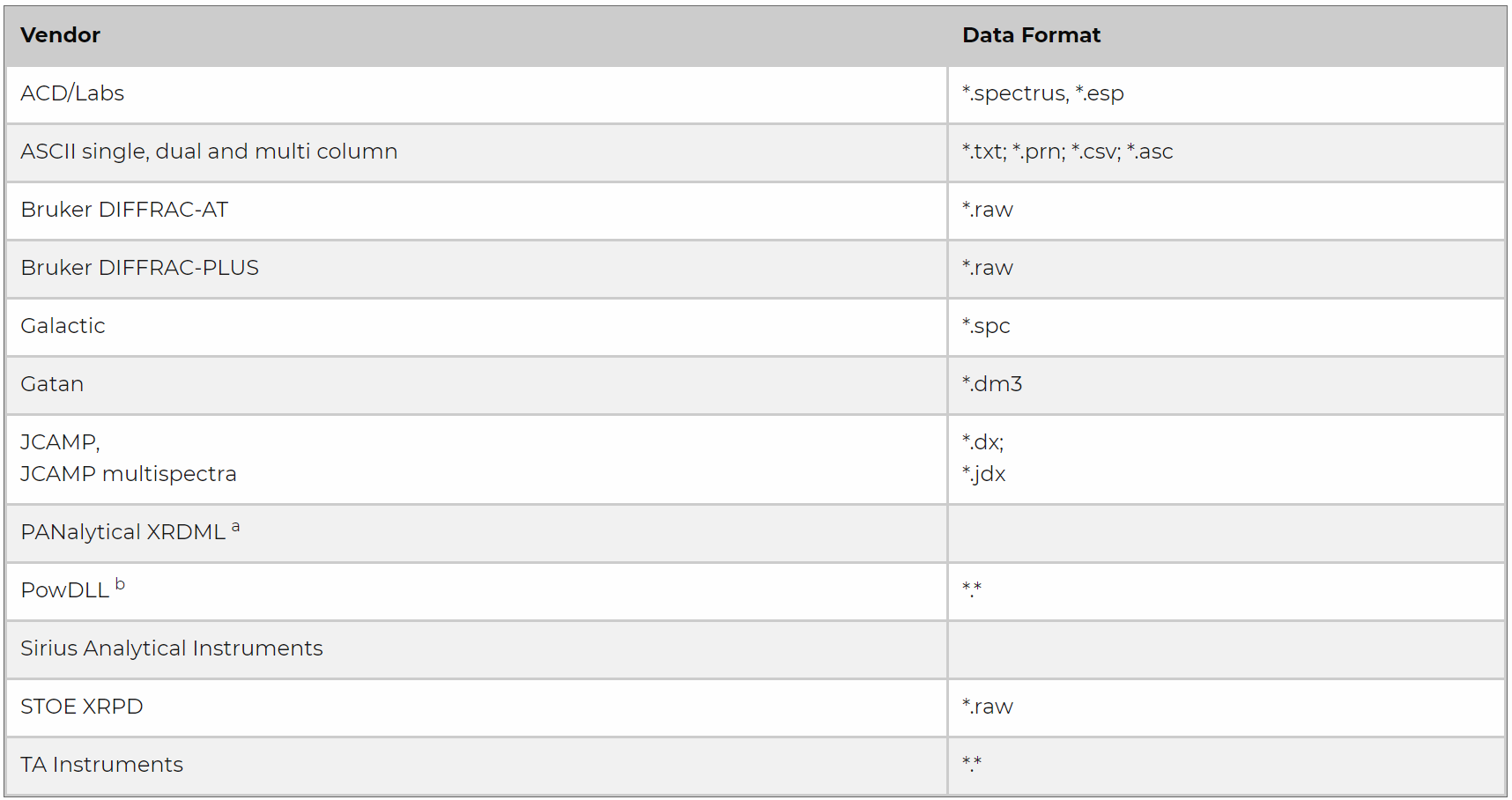
Task: Select the Gatan vendor cell
Action: [52, 384]
